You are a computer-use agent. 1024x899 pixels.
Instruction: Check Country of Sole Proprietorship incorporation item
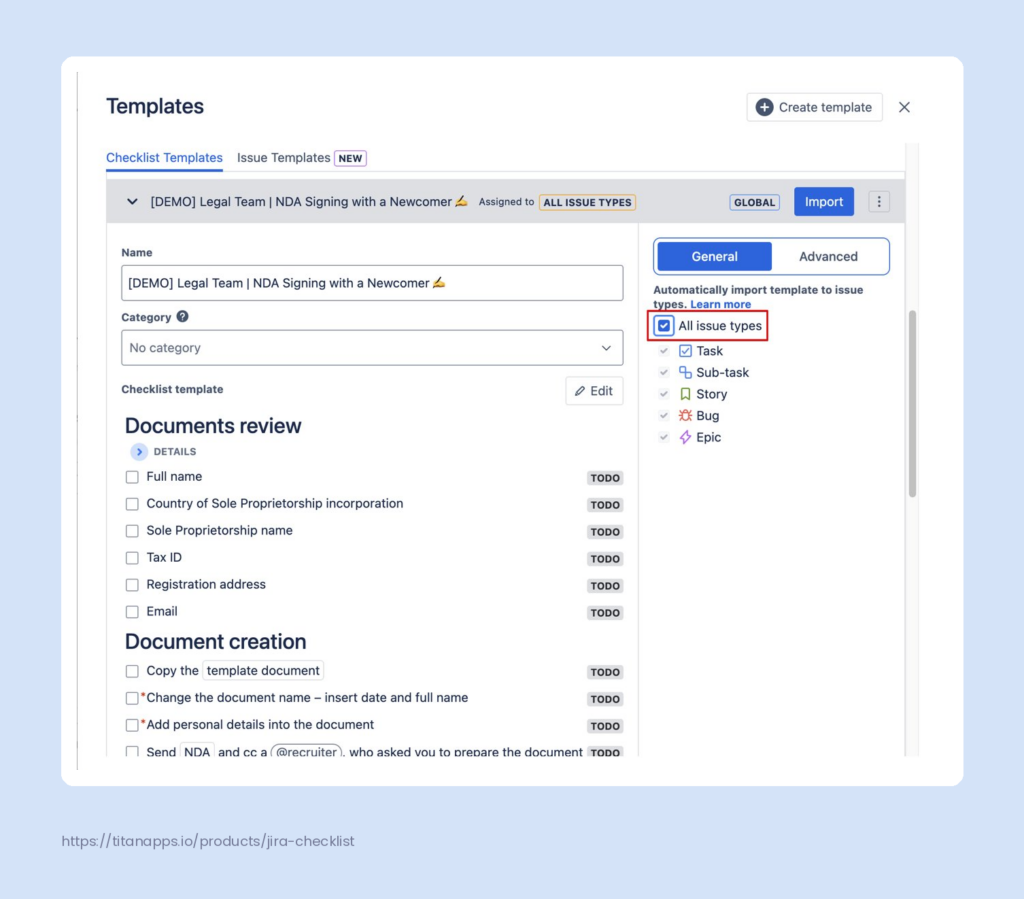tap(132, 504)
